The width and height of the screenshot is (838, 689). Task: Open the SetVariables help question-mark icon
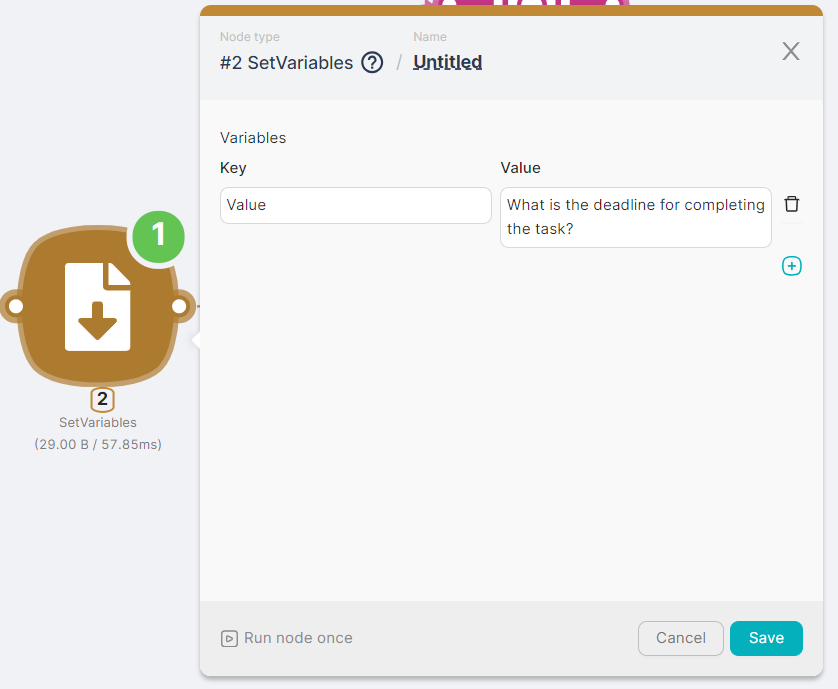[x=372, y=63]
